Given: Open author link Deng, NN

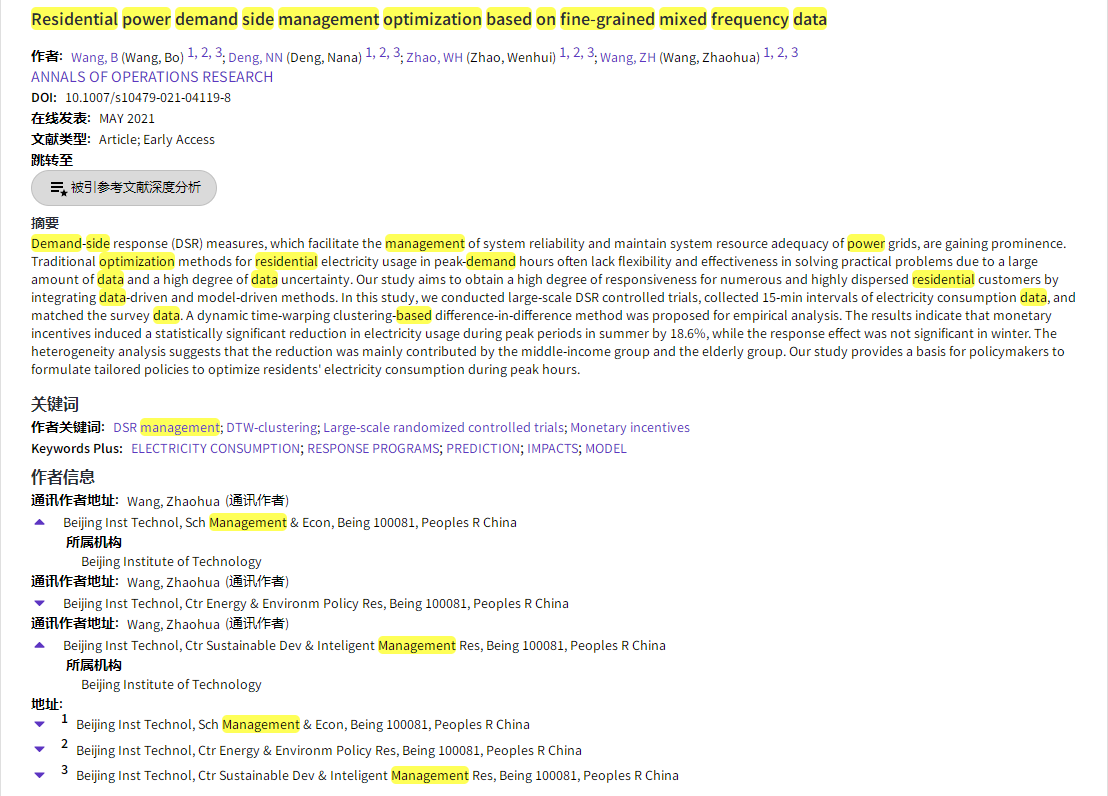Looking at the screenshot, I should click(x=255, y=58).
